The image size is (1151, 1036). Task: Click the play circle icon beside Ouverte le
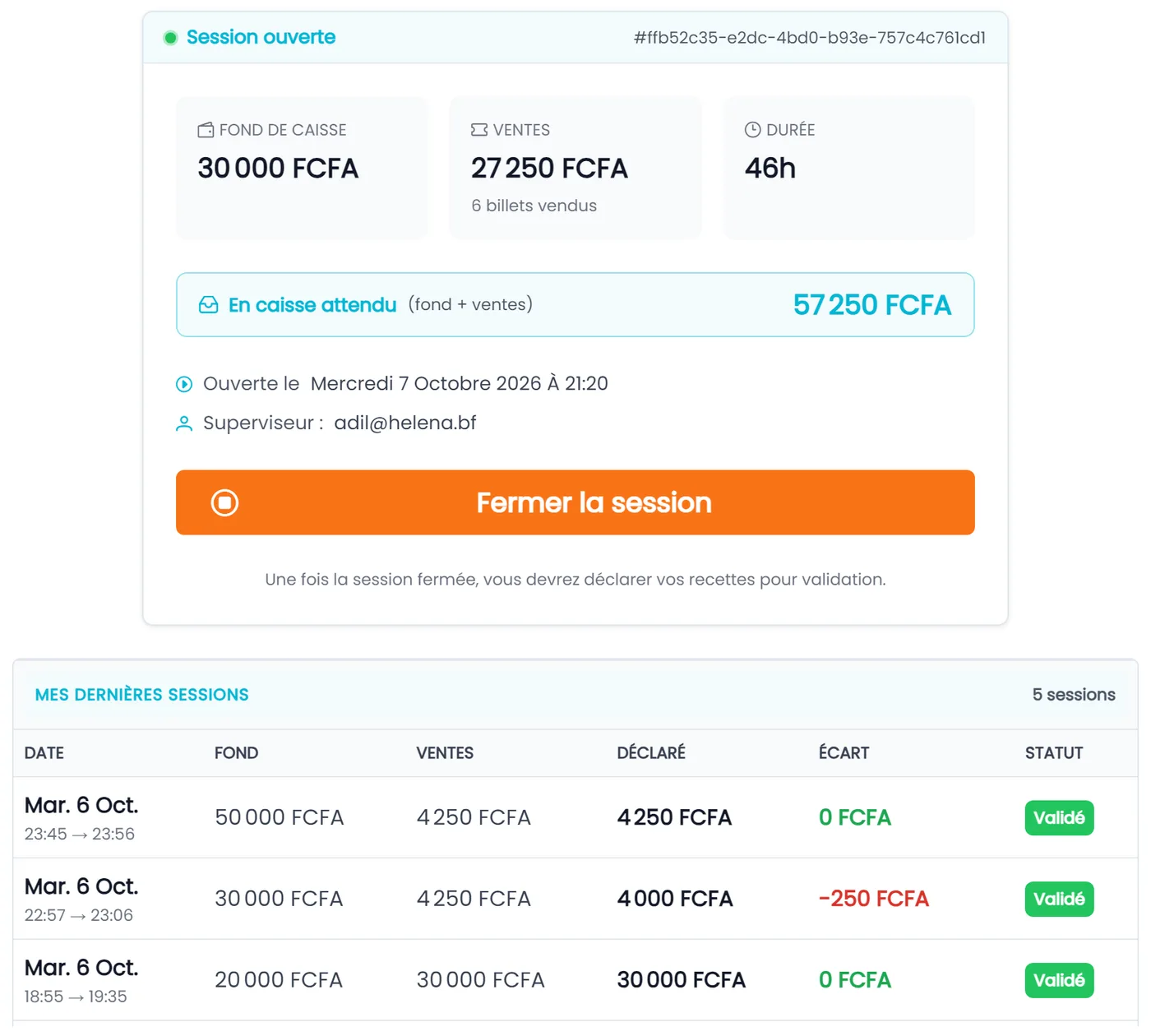(x=184, y=384)
